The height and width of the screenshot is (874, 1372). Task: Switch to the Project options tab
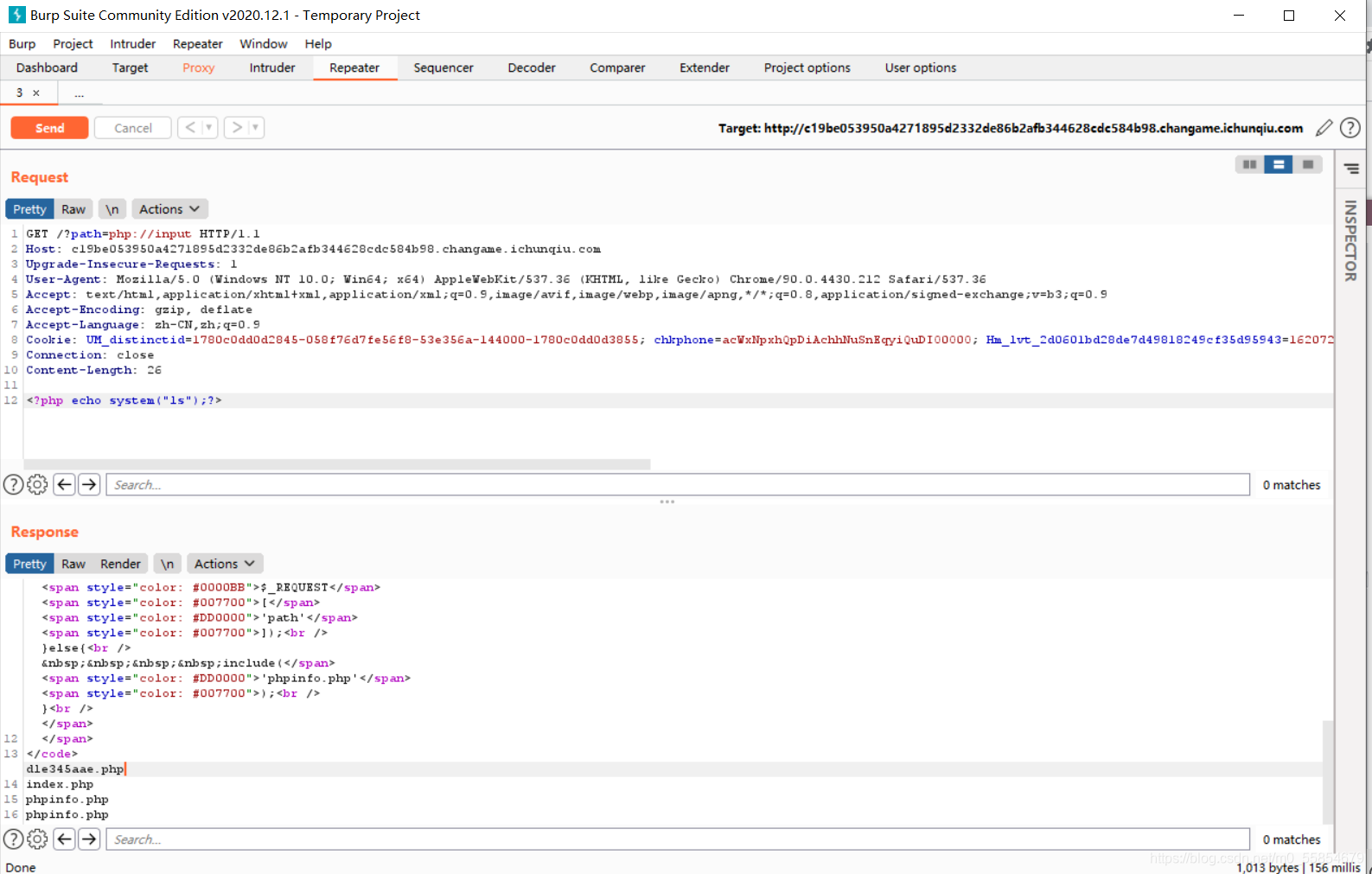pos(807,67)
